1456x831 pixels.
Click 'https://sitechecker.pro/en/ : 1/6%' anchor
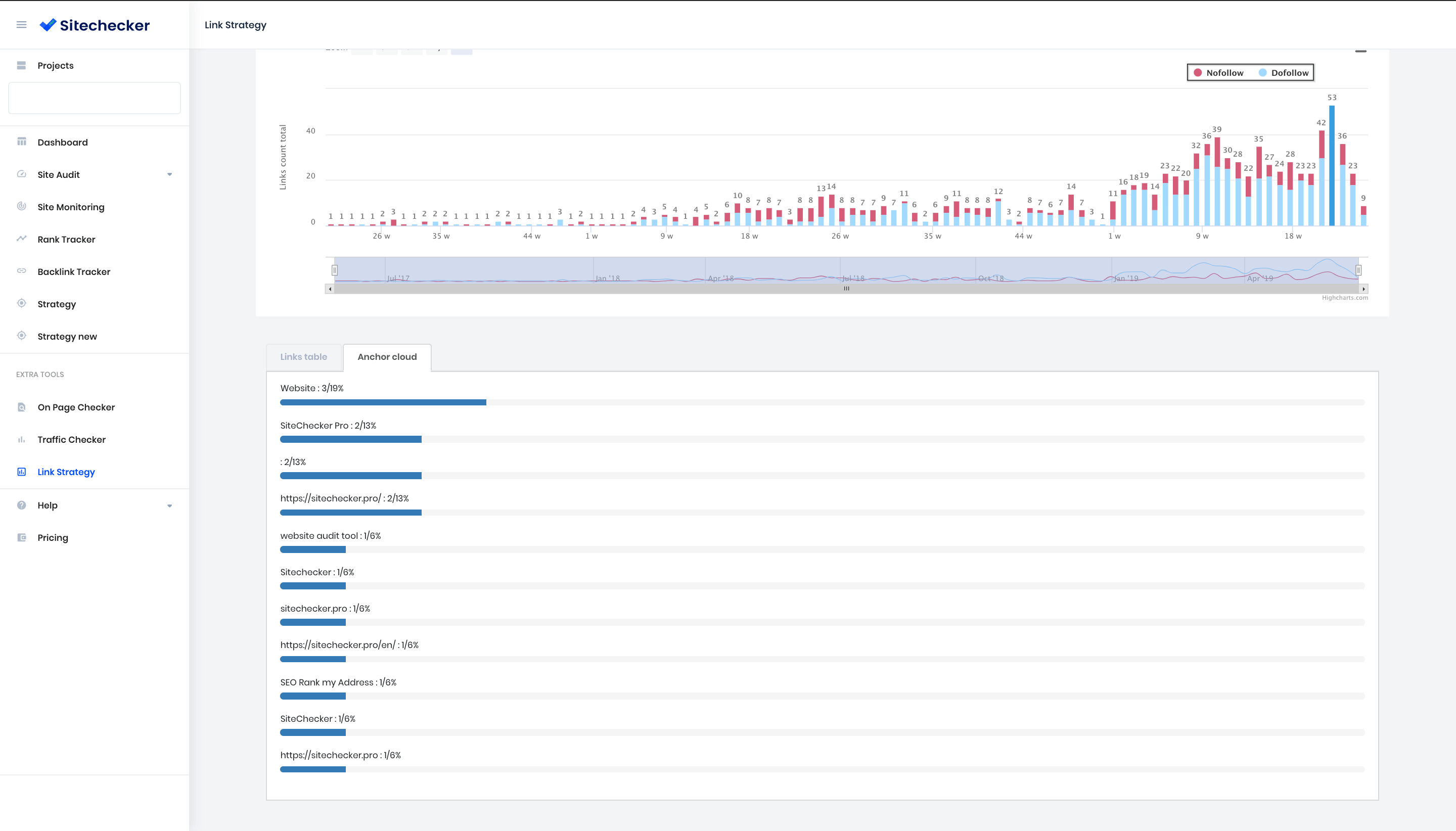(x=349, y=645)
